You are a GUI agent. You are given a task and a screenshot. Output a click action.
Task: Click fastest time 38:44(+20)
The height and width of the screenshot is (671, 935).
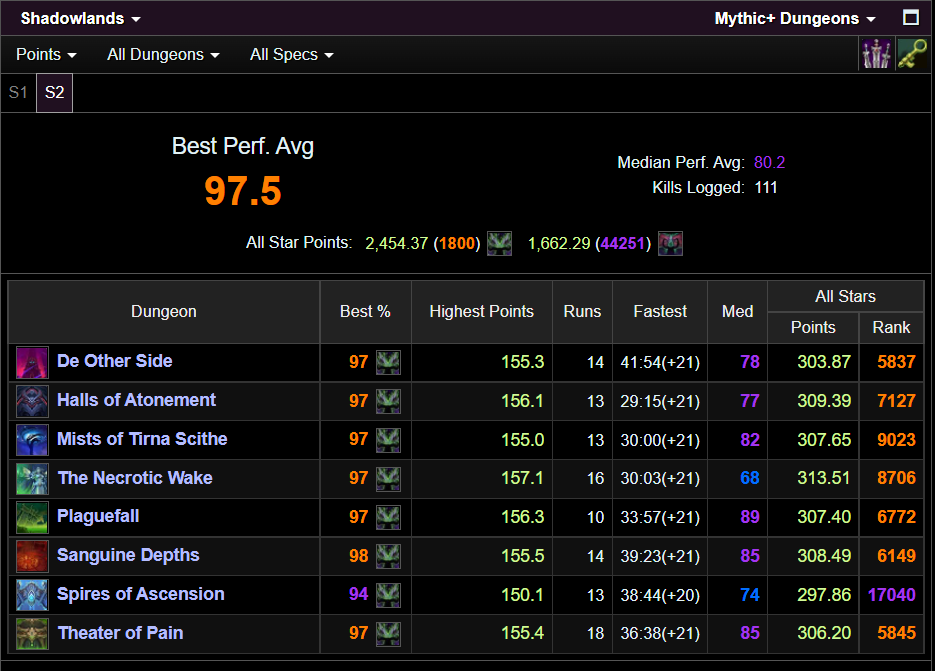(660, 595)
